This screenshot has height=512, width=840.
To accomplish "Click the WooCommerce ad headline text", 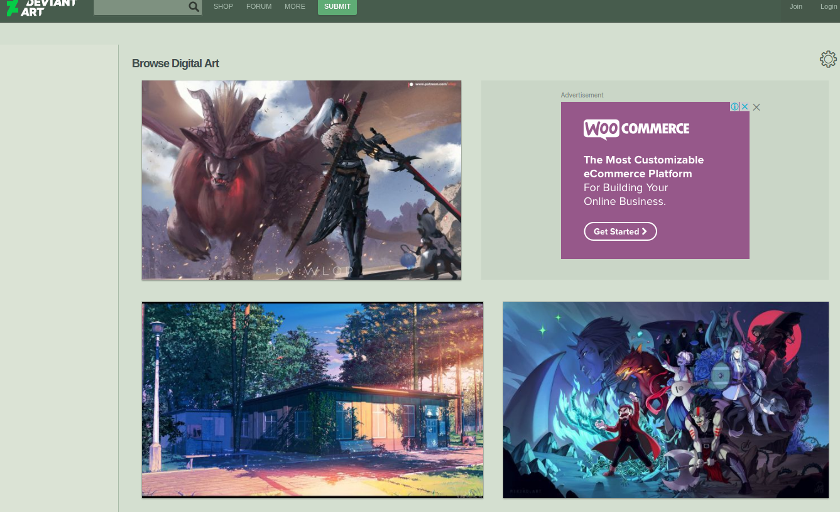I will click(643, 166).
